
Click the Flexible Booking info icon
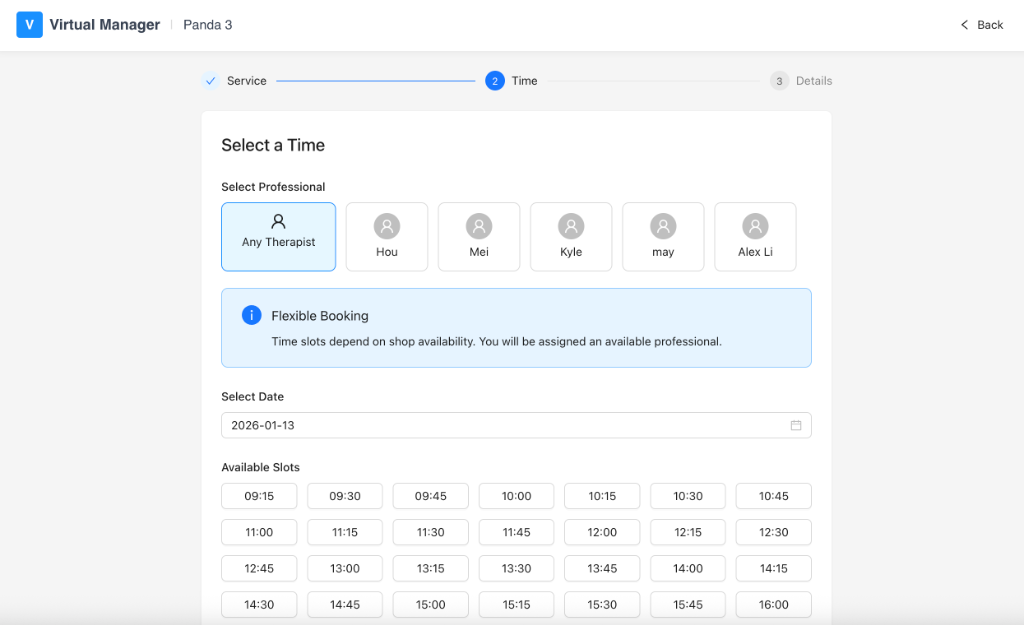tap(251, 315)
